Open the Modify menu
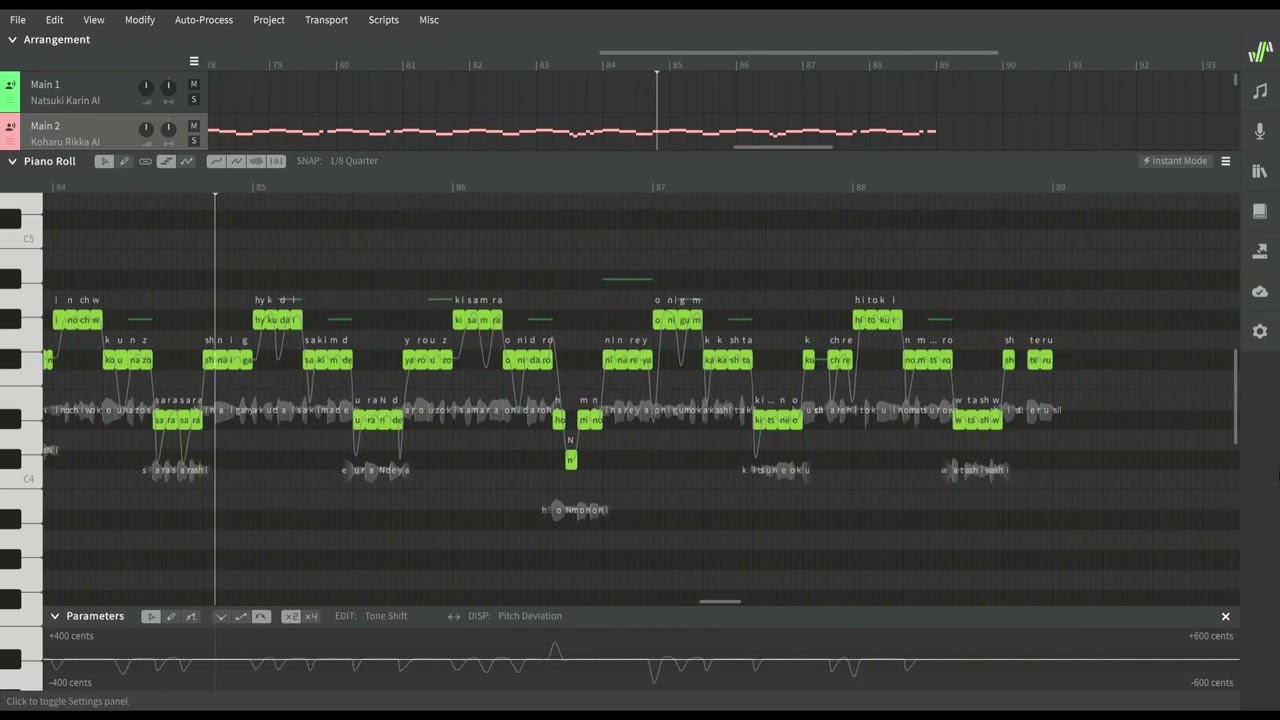Image resolution: width=1280 pixels, height=720 pixels. (140, 20)
